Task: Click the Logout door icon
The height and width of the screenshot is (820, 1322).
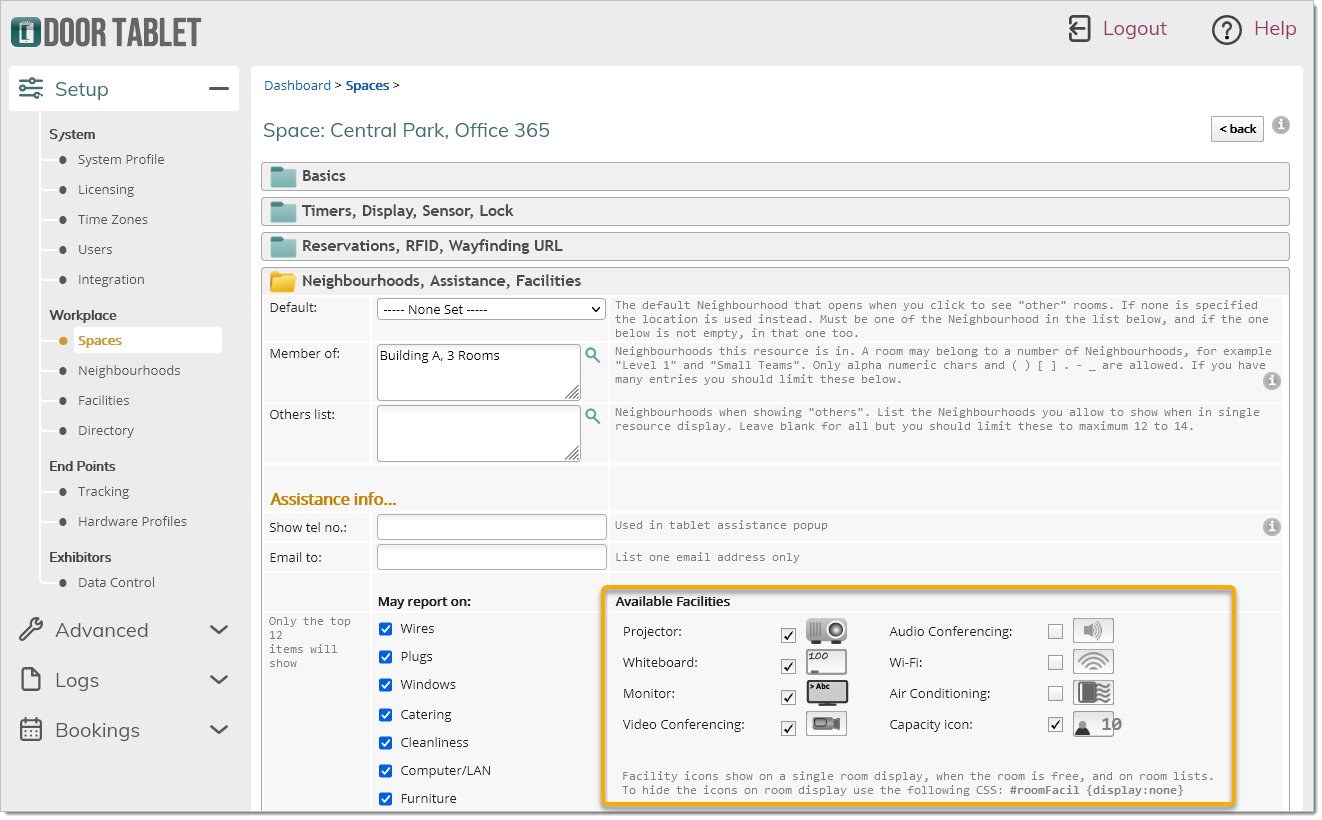Action: point(1079,29)
